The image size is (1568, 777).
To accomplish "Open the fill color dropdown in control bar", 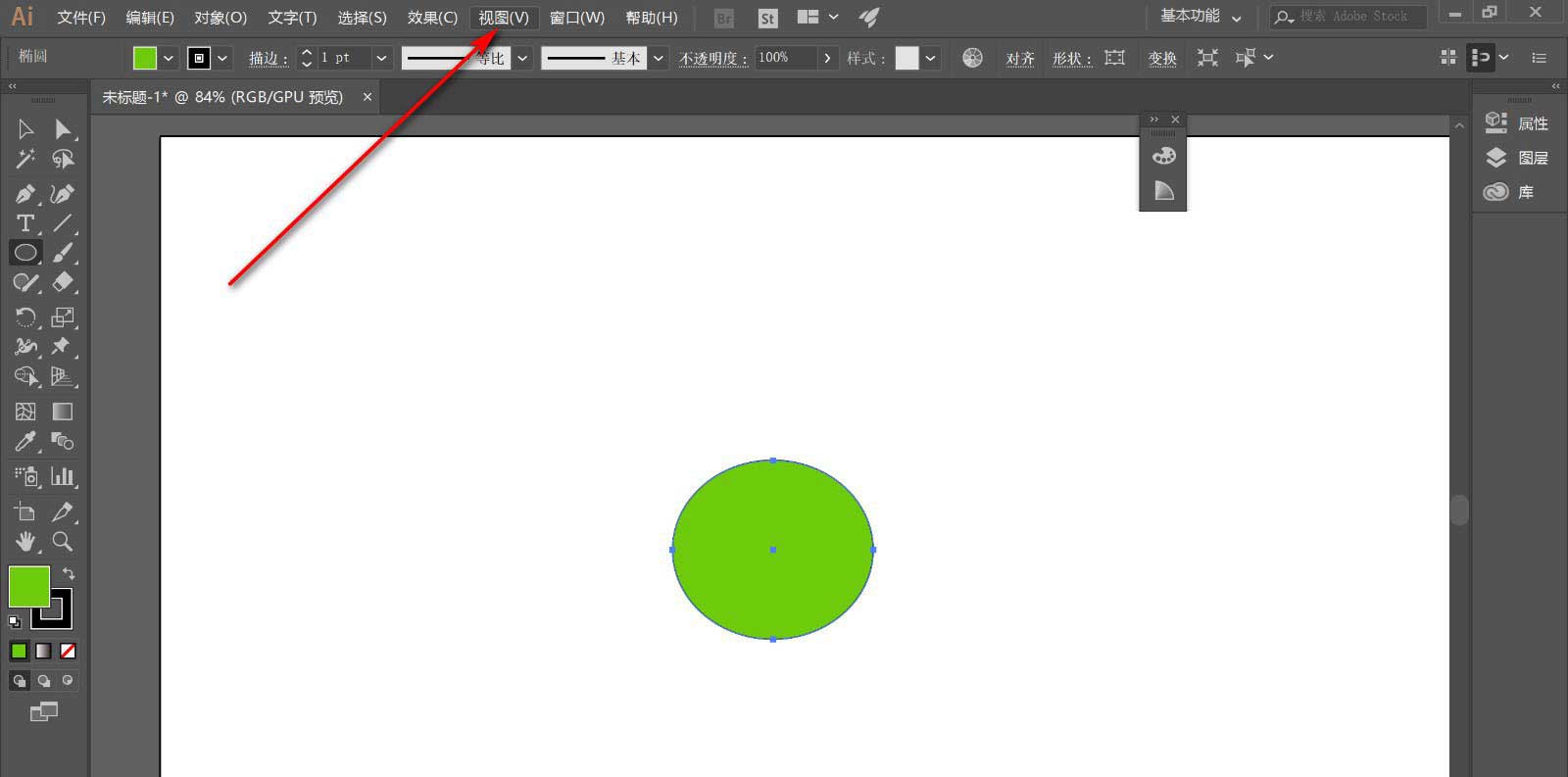I will (x=169, y=58).
